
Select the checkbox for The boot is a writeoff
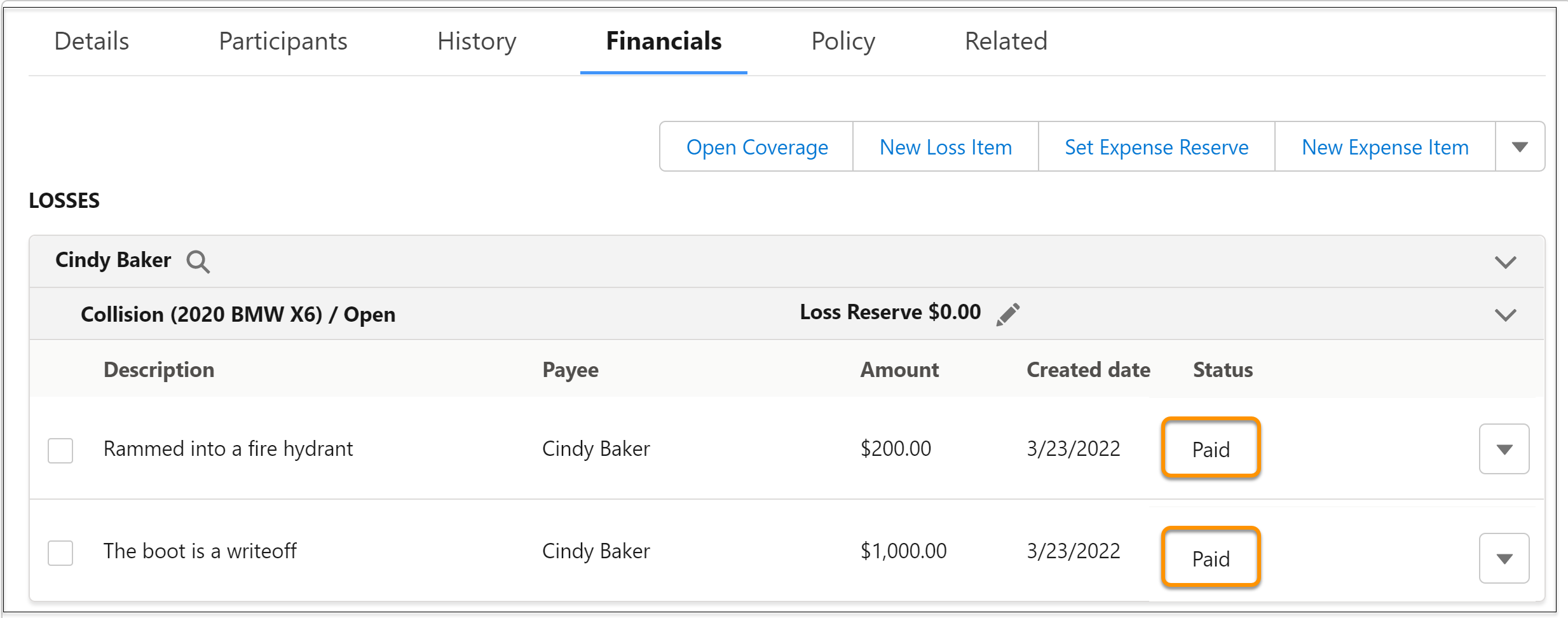tap(60, 553)
